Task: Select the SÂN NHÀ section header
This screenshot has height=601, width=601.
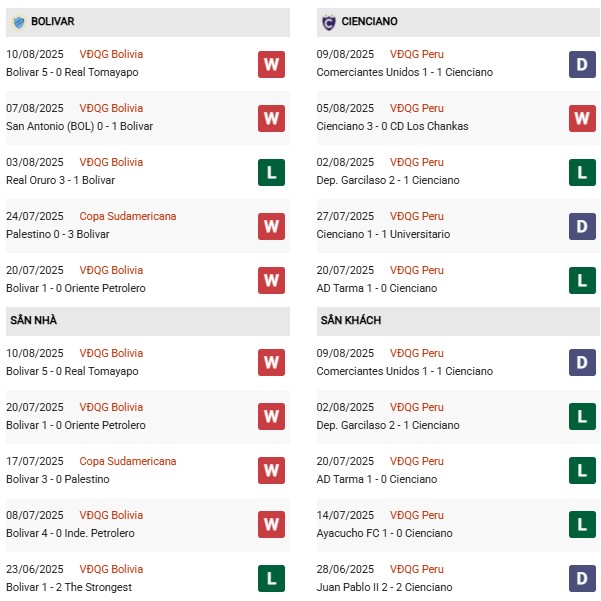Action: pos(36,320)
